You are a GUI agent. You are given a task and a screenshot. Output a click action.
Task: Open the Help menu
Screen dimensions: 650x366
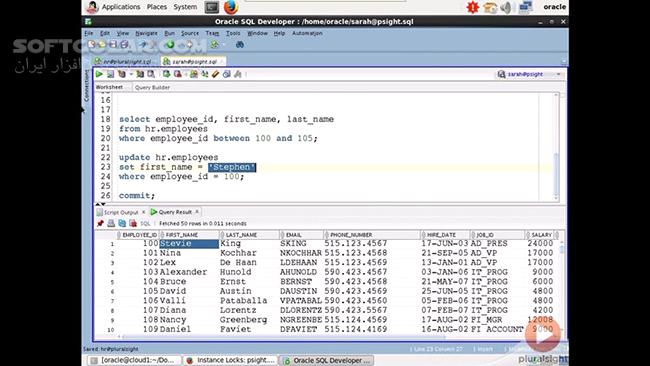tap(279, 33)
